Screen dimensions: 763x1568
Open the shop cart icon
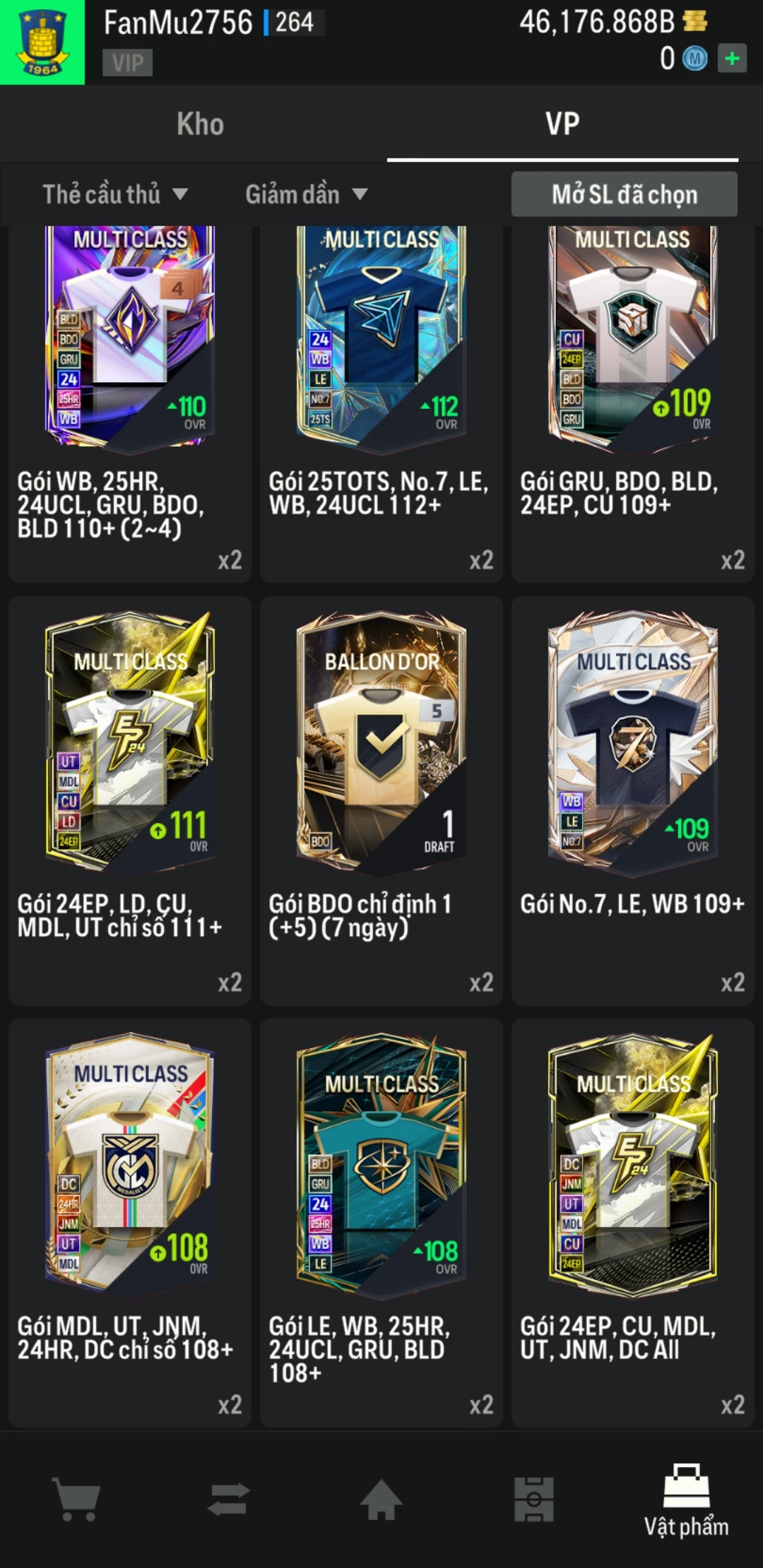coord(76,1499)
